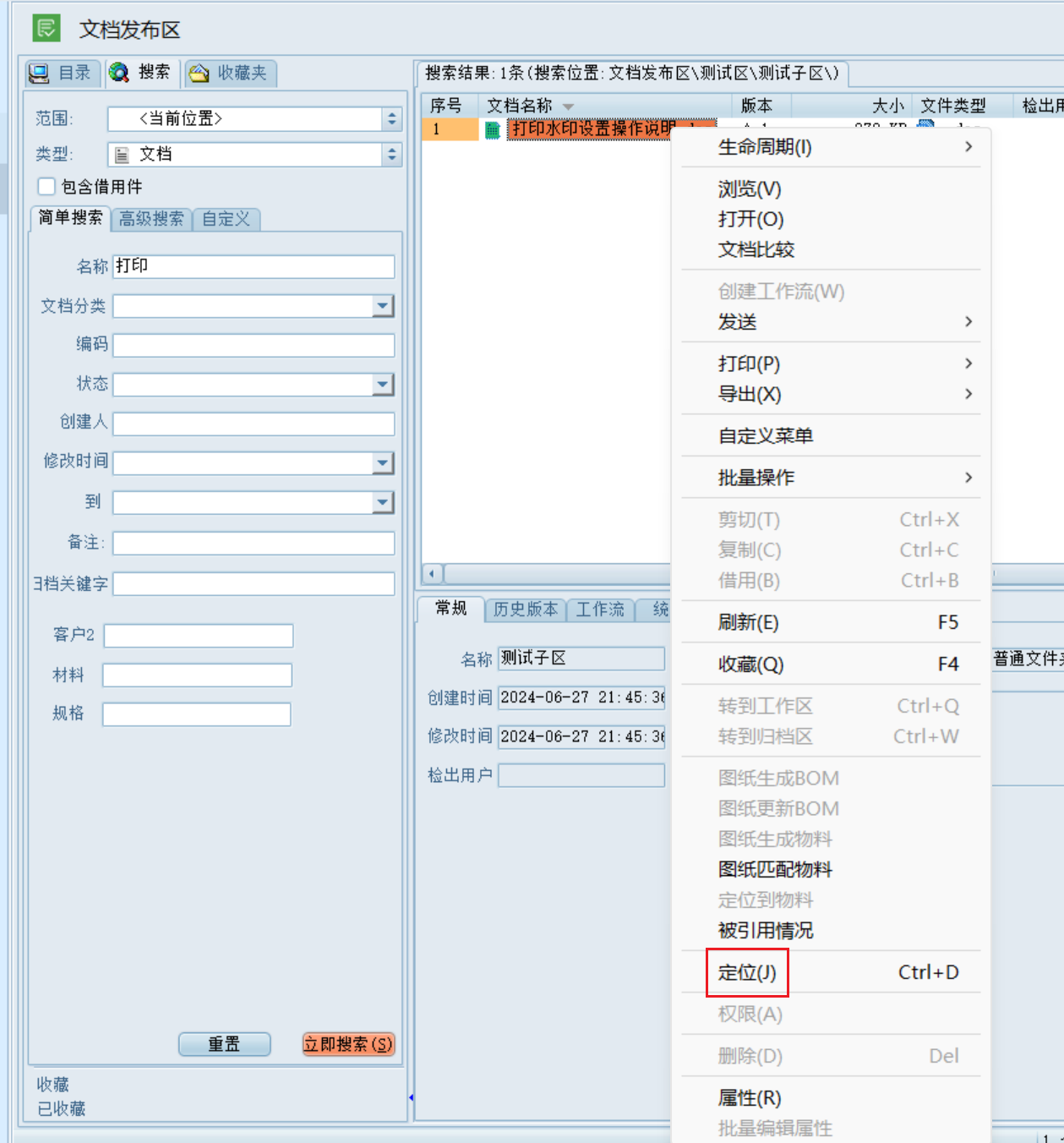
Task: Select 被引用情况 in context menu
Action: 831,931
